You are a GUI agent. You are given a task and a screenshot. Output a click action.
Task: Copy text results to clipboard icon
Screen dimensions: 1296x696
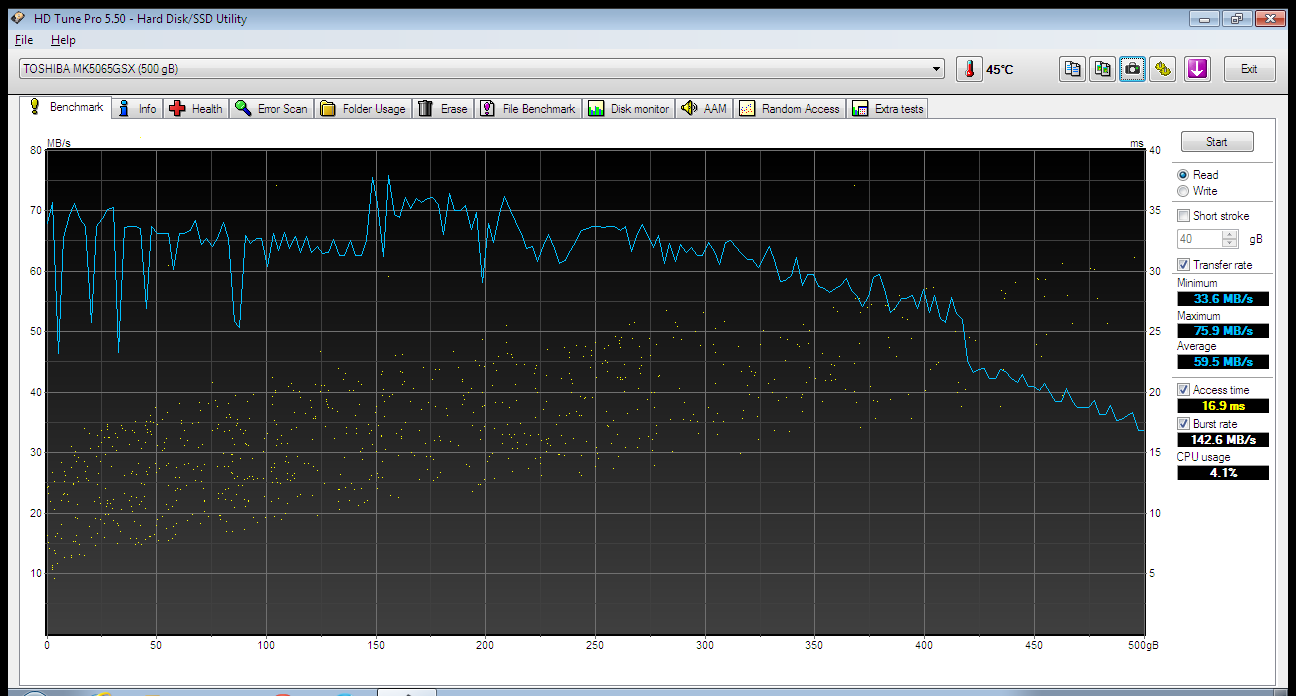coord(1073,69)
